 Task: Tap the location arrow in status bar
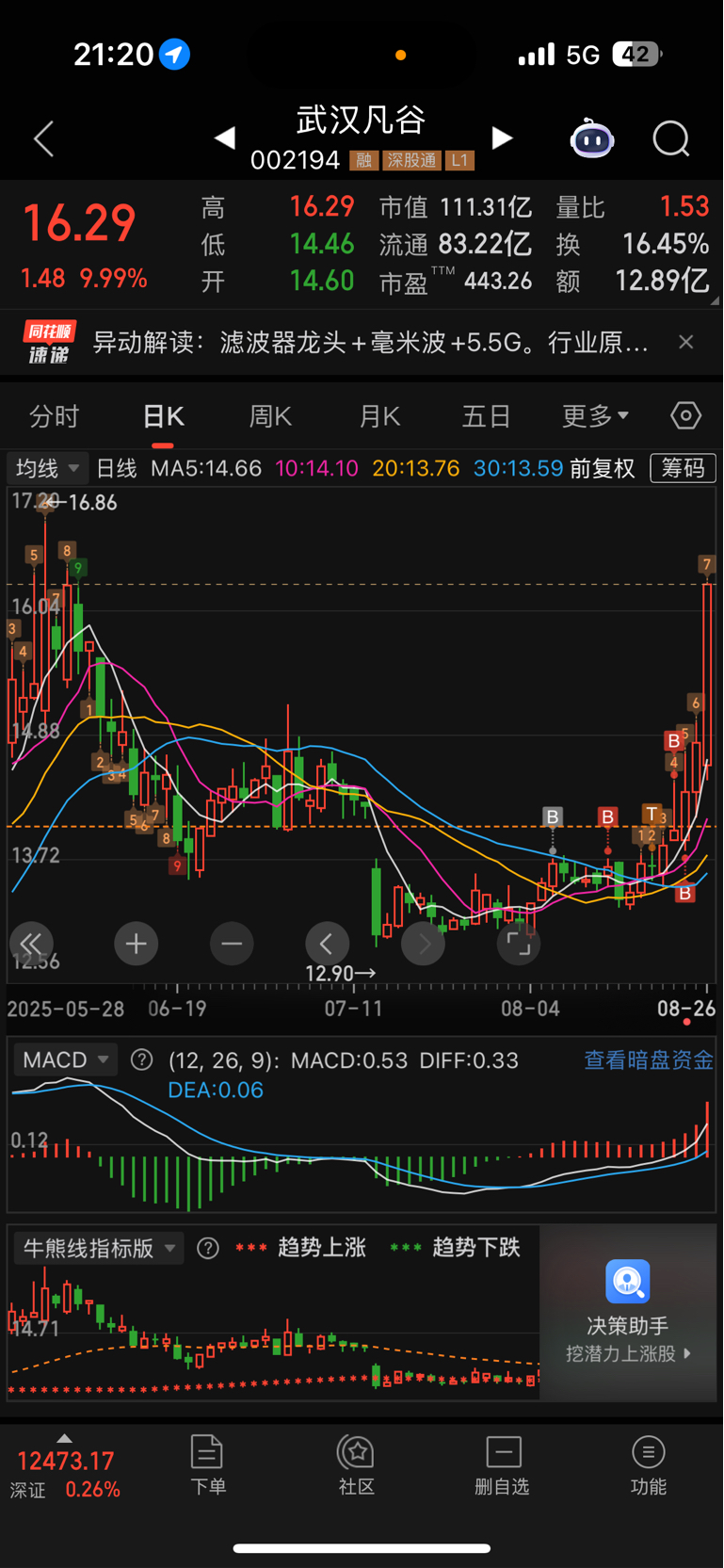click(174, 55)
